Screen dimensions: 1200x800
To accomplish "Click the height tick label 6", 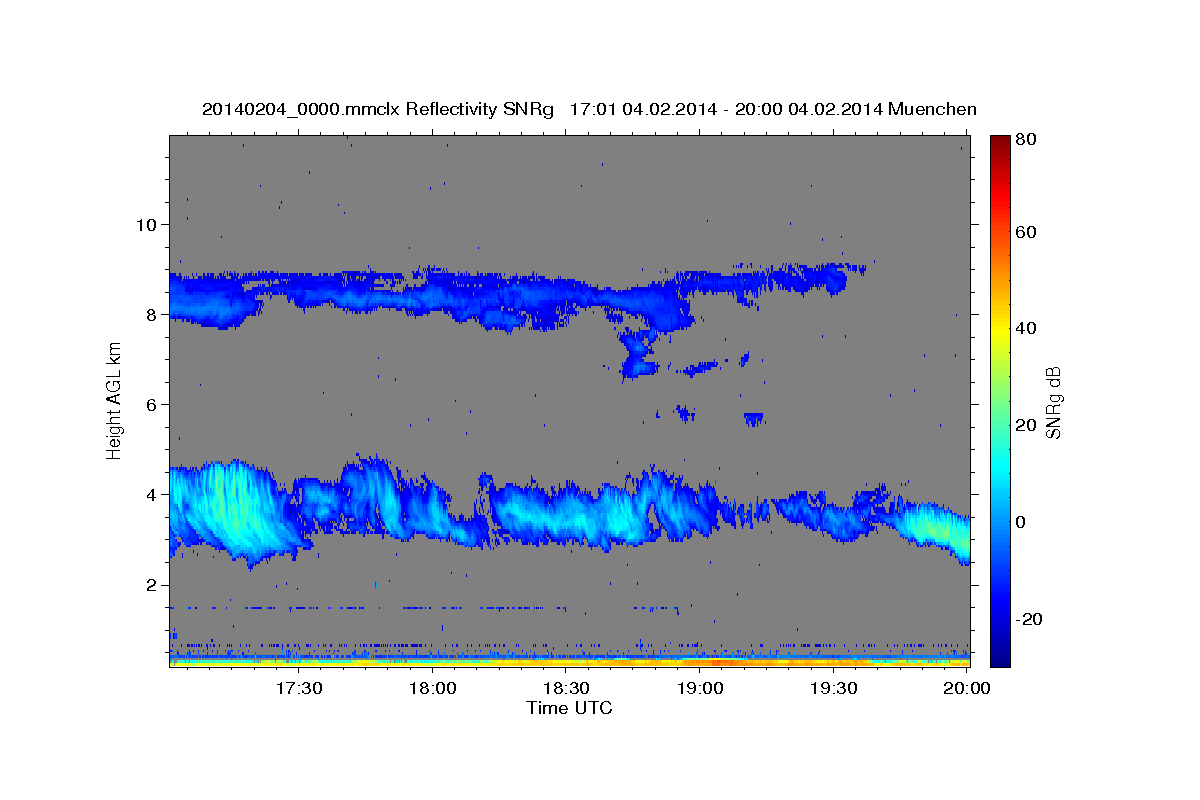I will 151,404.
